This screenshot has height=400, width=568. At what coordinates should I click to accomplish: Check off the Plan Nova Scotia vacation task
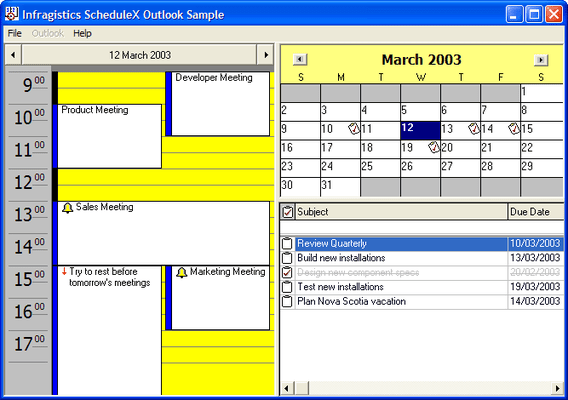click(x=287, y=301)
